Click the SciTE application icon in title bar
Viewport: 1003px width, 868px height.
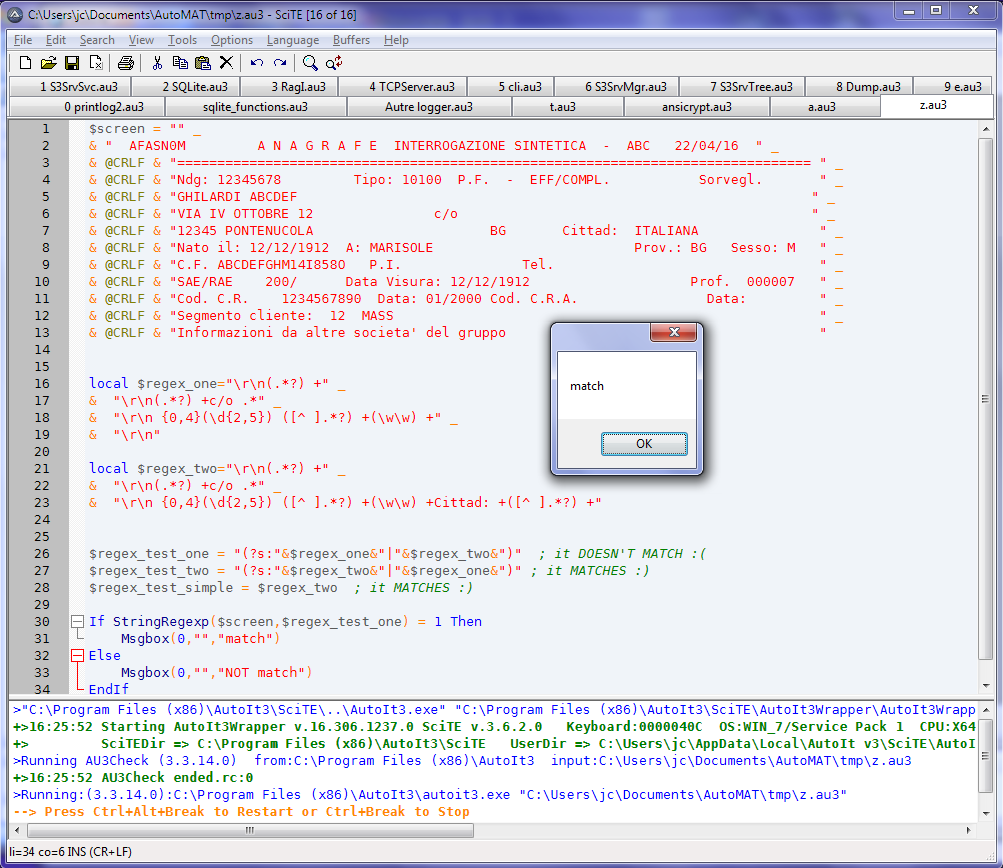point(15,14)
